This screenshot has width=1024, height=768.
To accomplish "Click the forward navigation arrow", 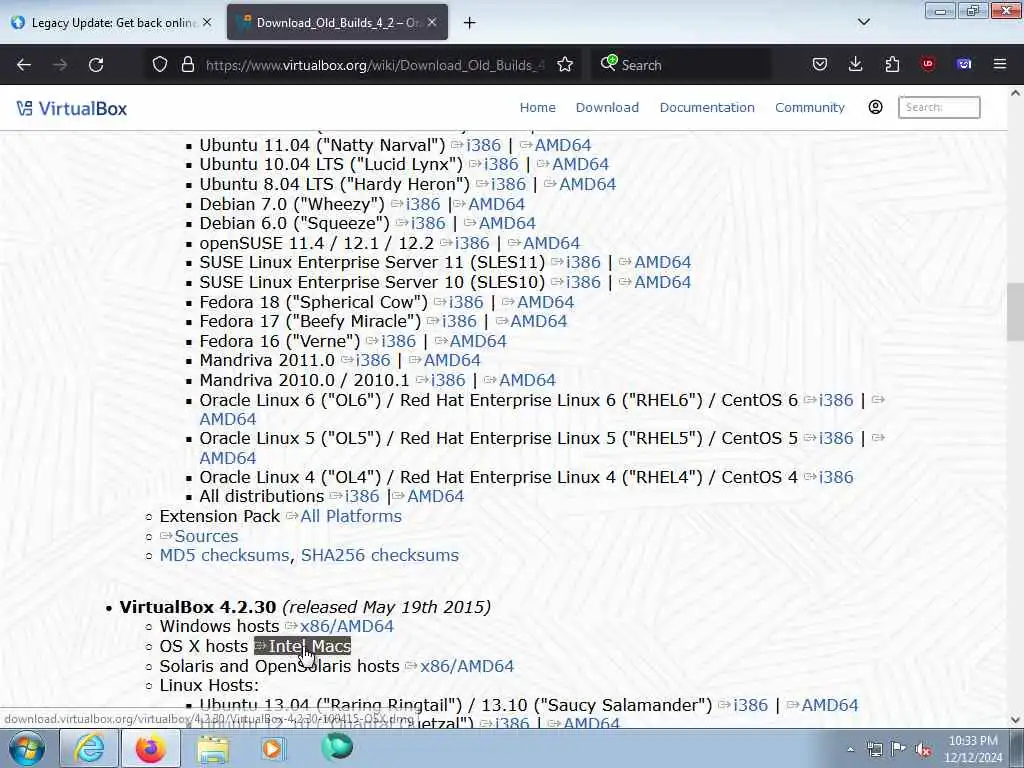I will [x=60, y=65].
